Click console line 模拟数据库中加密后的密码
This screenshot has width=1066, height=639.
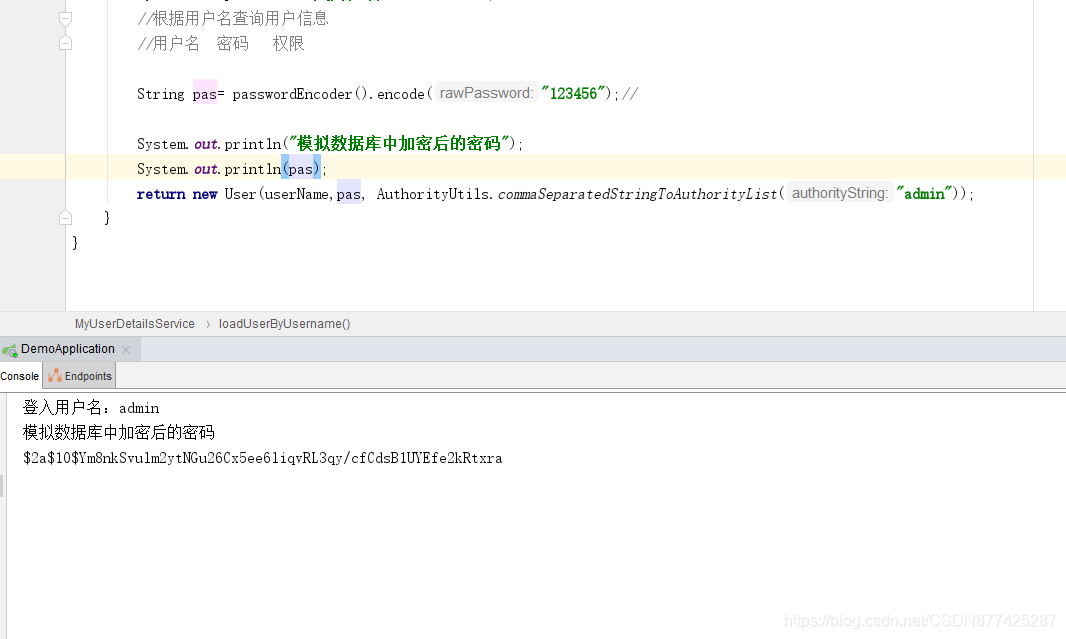(x=119, y=432)
